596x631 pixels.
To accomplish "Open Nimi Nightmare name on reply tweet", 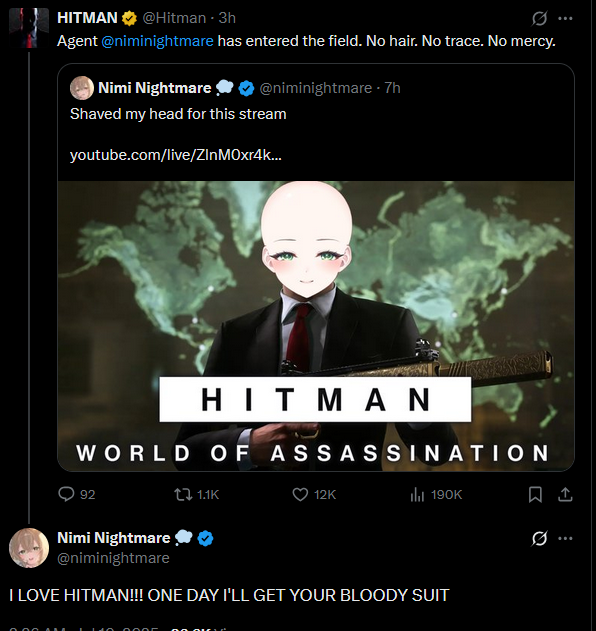I will tap(114, 538).
